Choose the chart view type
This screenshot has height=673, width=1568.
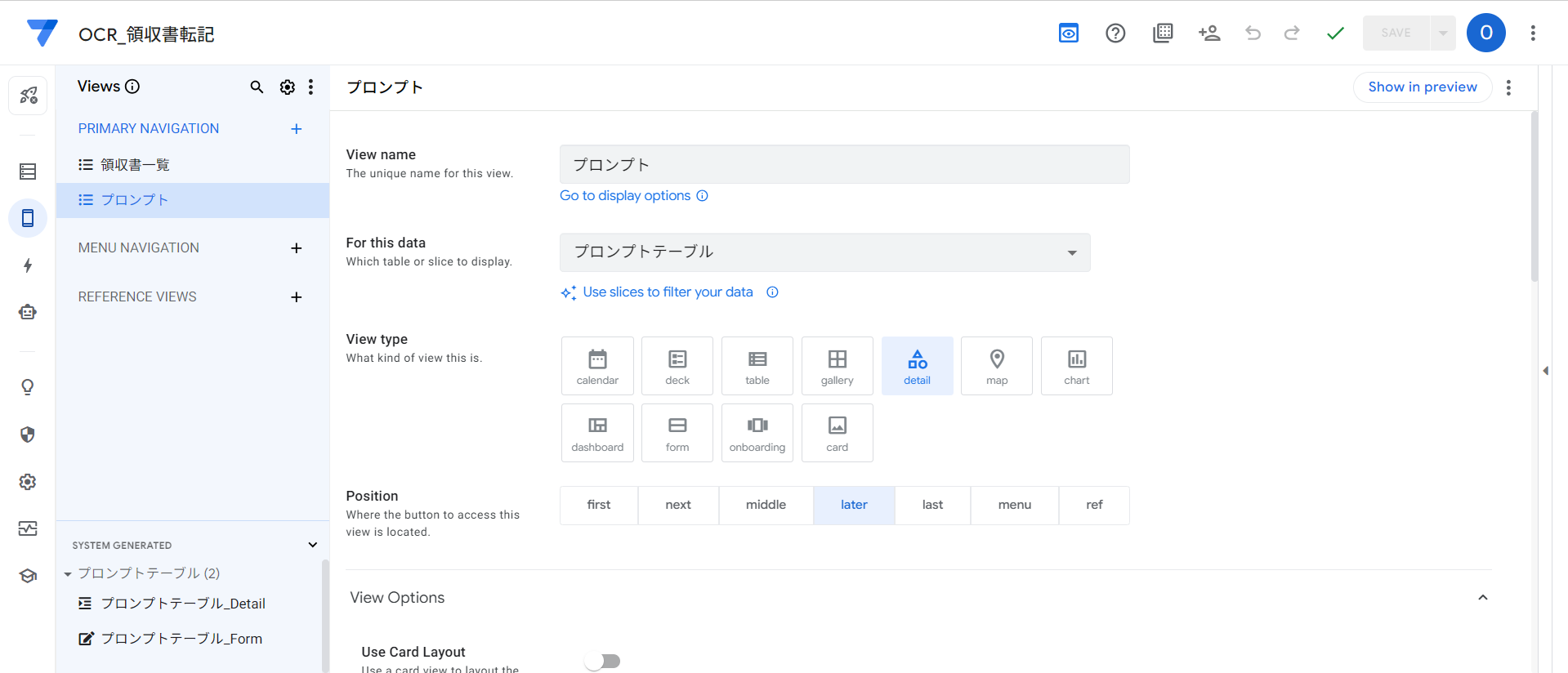click(x=1076, y=366)
